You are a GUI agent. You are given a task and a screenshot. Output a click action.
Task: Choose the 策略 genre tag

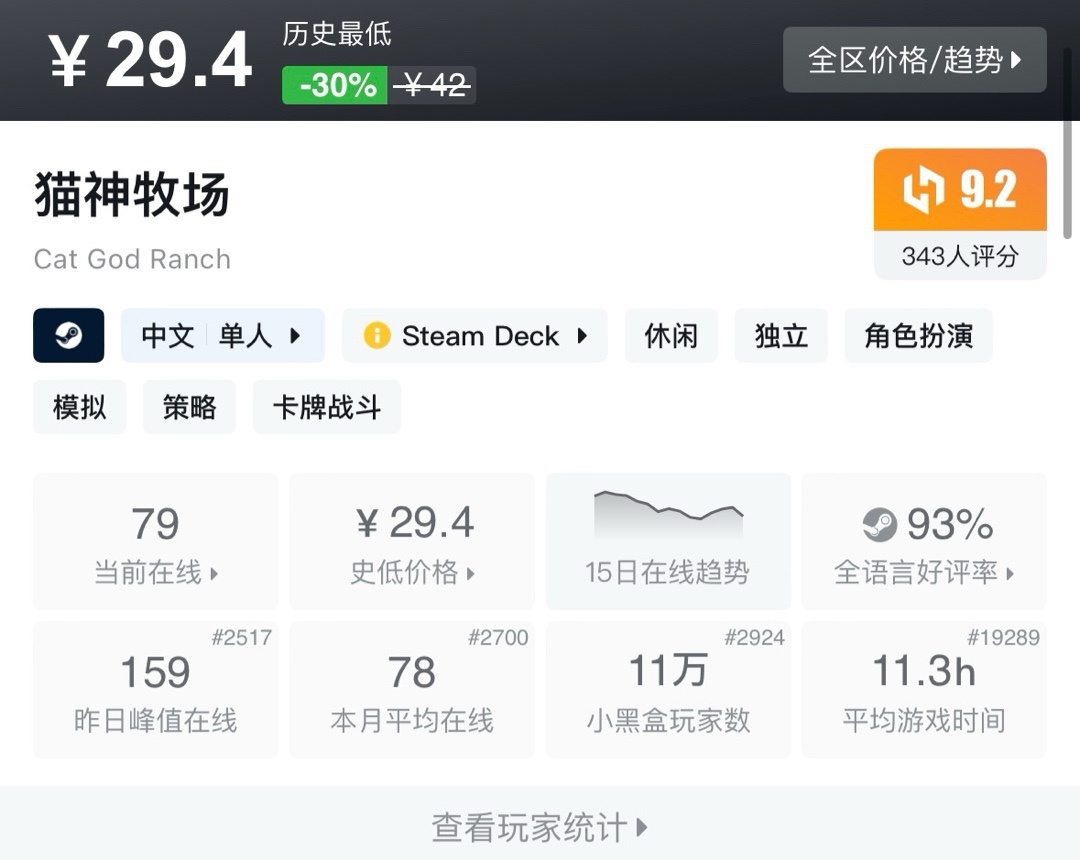pos(189,407)
